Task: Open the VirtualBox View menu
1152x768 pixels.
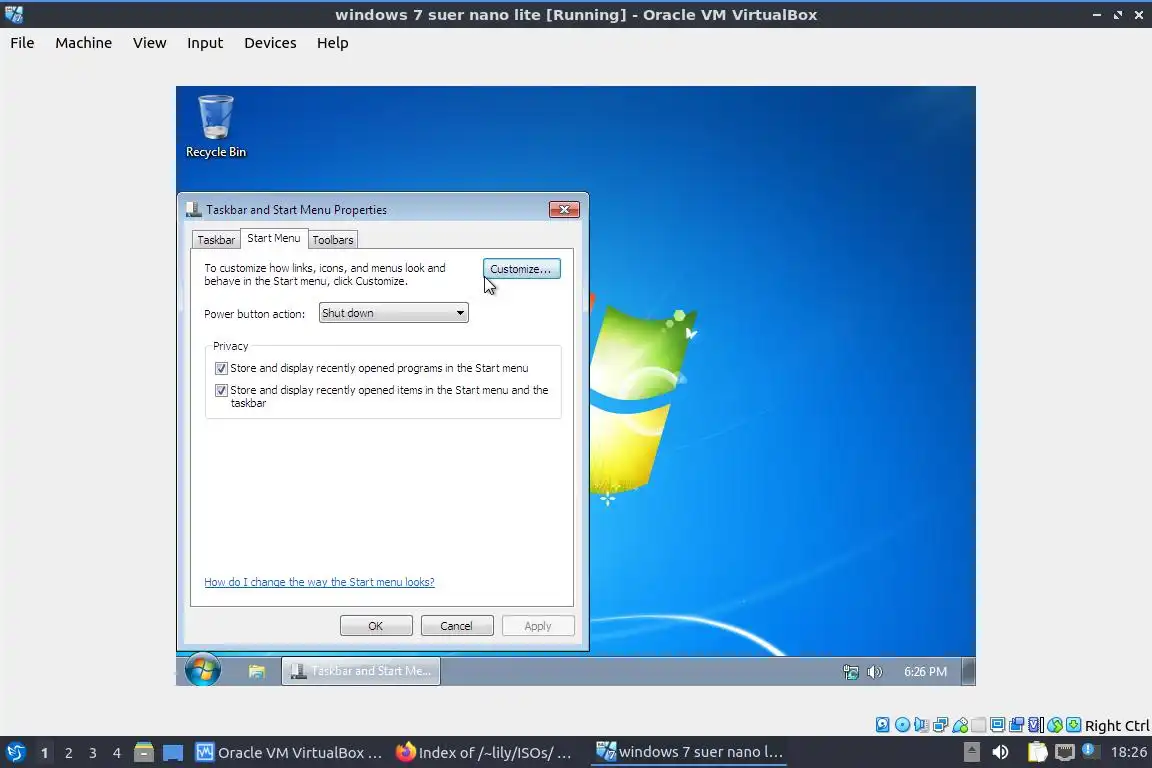Action: pos(149,43)
